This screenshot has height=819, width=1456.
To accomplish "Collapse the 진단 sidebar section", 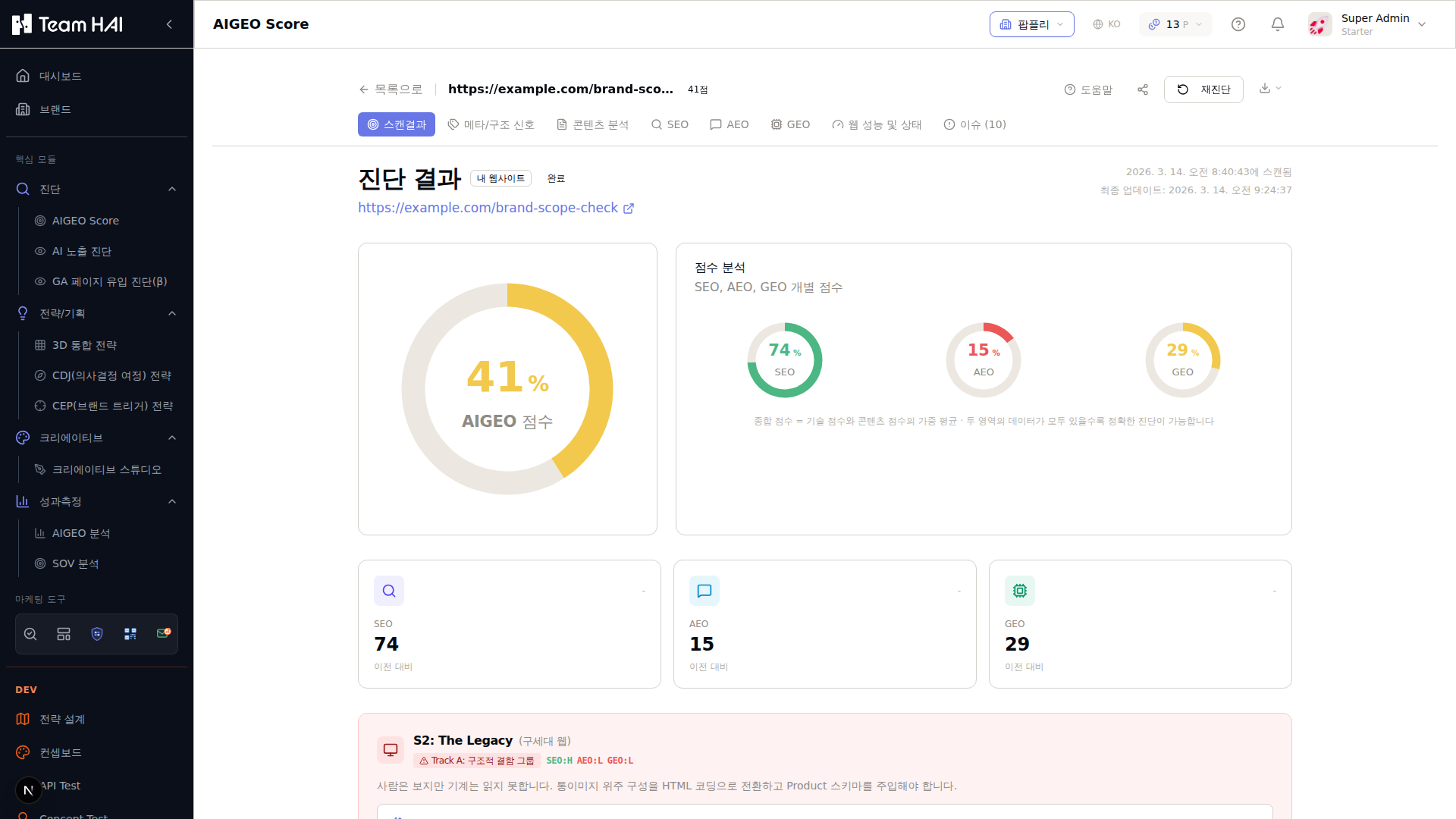I will 172,189.
